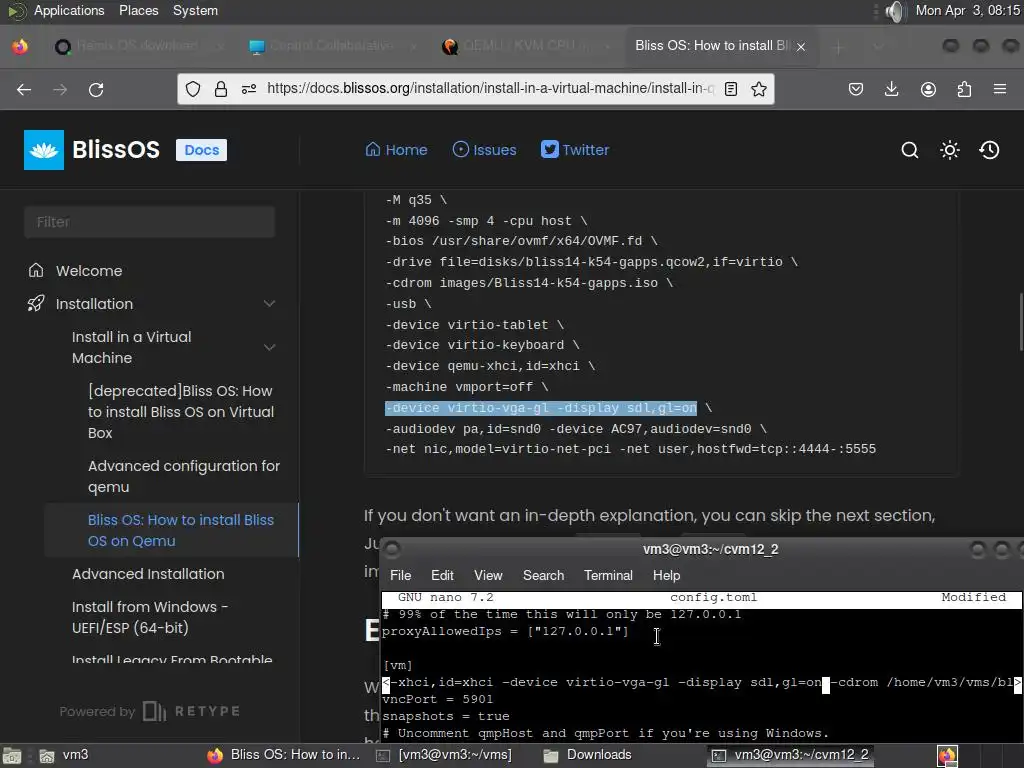Click show desktop icon in bottom panel
This screenshot has height=768, width=1024.
pyautogui.click(x=12, y=756)
